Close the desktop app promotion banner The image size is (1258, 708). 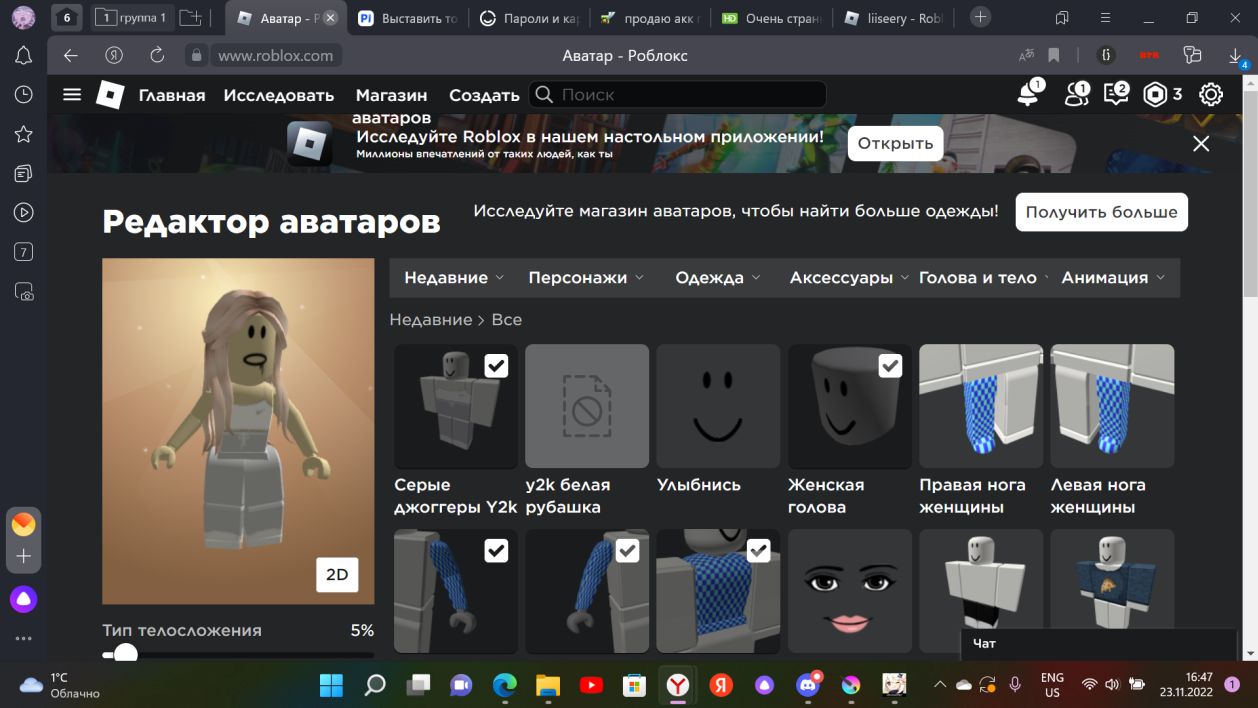click(x=1201, y=143)
